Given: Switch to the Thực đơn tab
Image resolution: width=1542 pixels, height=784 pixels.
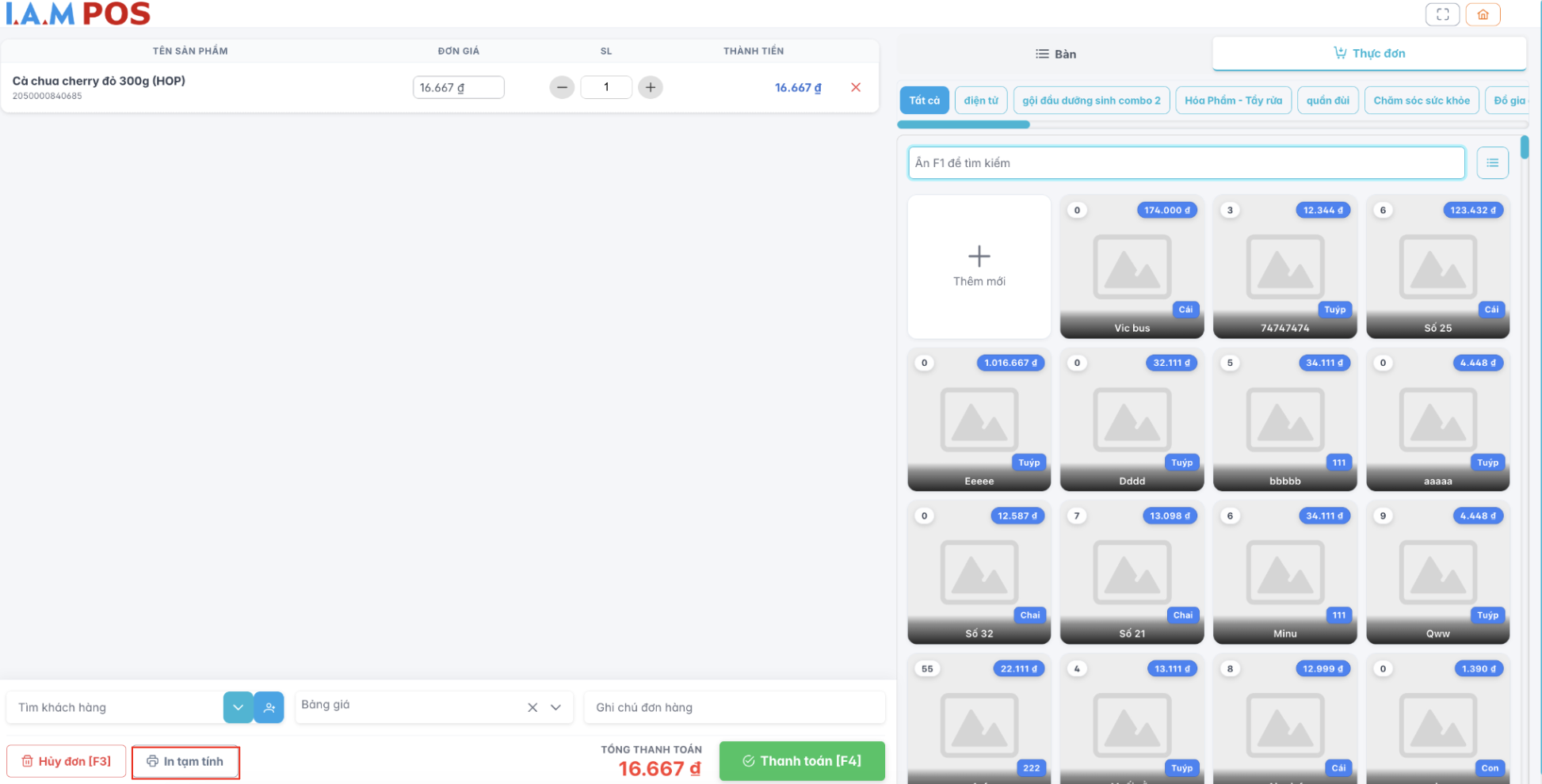Looking at the screenshot, I should pos(1368,54).
